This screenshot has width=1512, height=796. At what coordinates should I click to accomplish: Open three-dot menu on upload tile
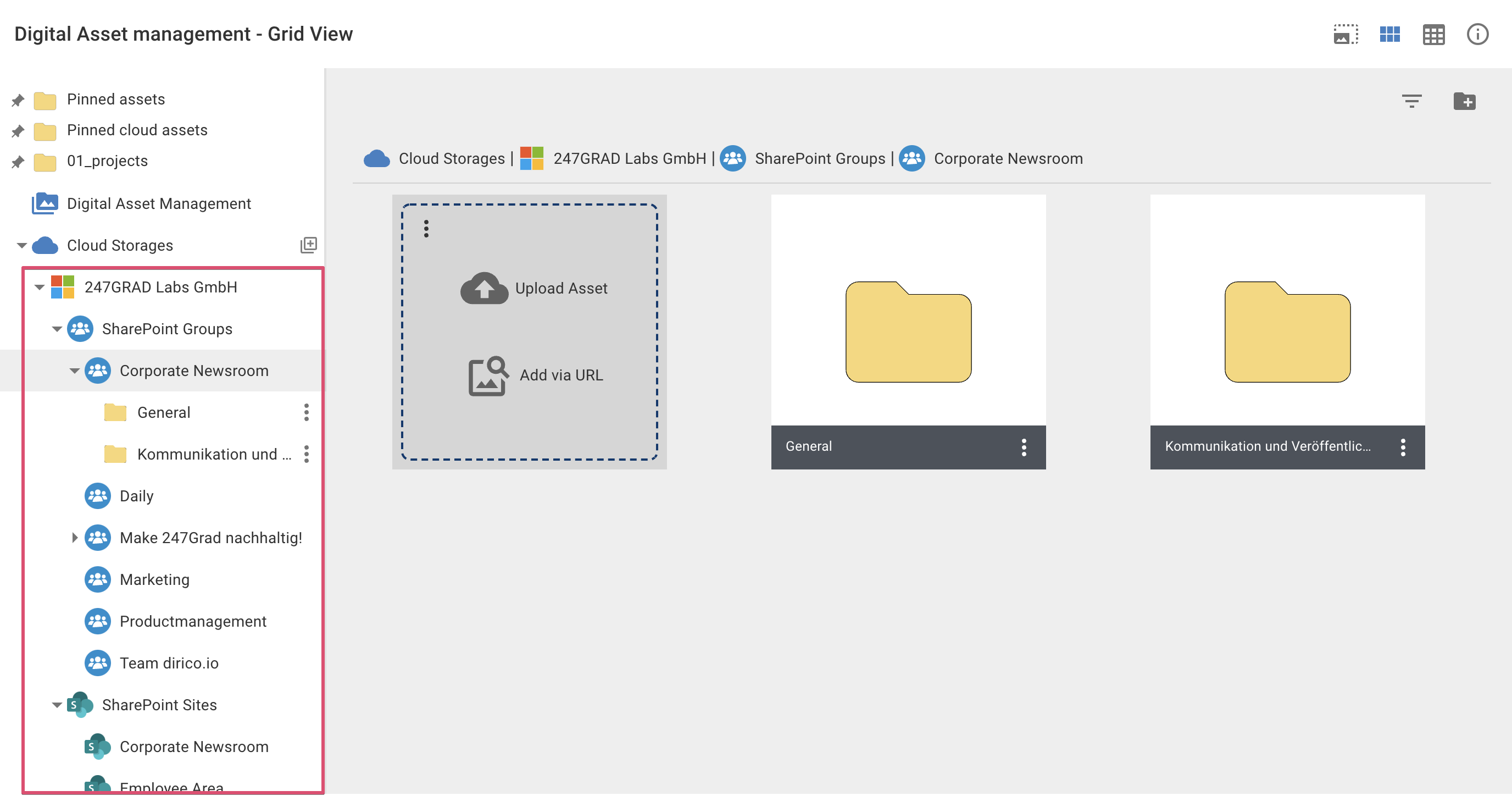pyautogui.click(x=426, y=229)
